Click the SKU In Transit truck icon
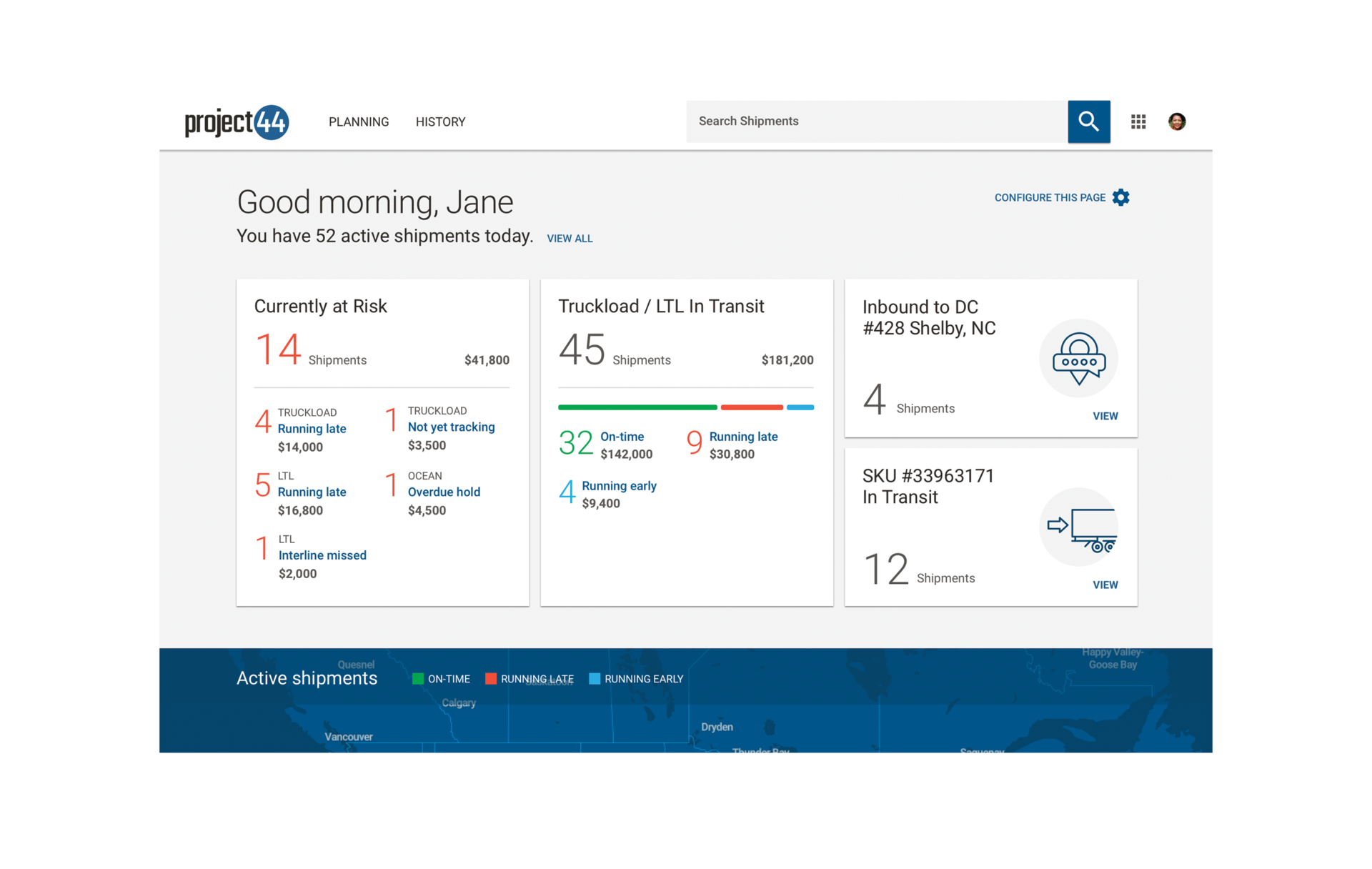 pos(1079,527)
